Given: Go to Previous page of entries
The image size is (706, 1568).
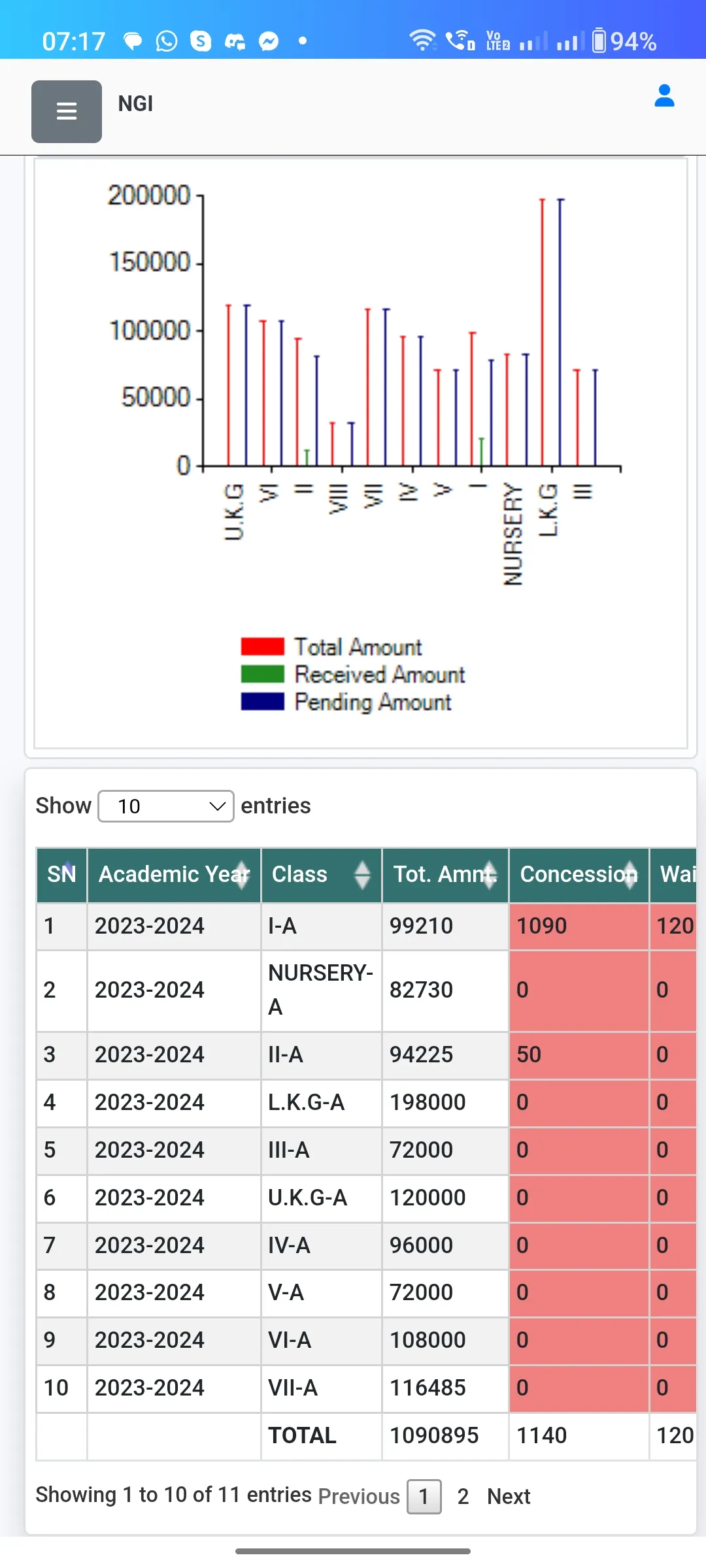Looking at the screenshot, I should point(359,1496).
